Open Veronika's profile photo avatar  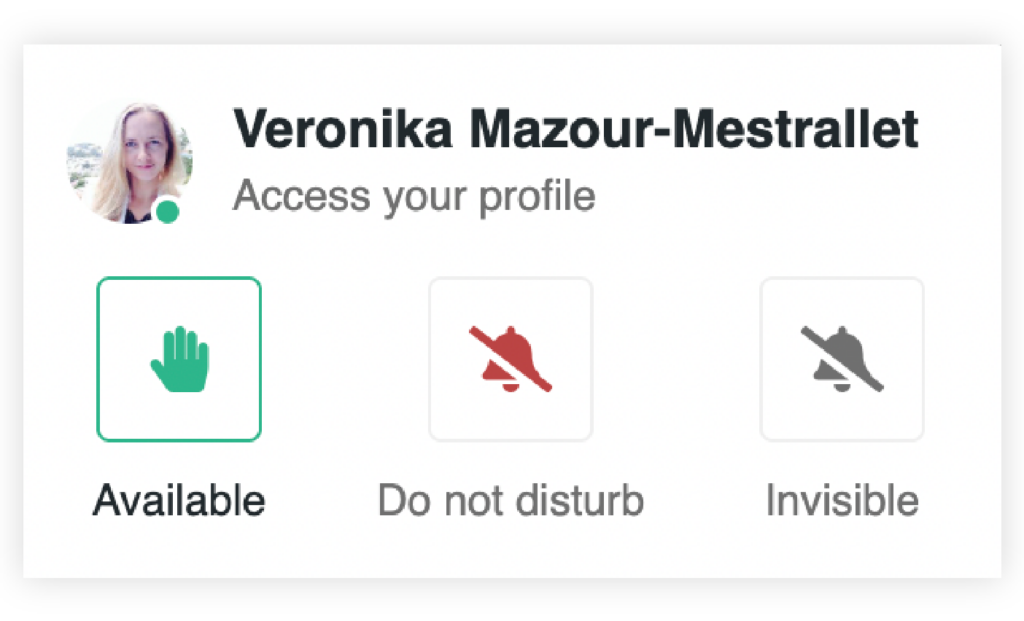pos(128,162)
